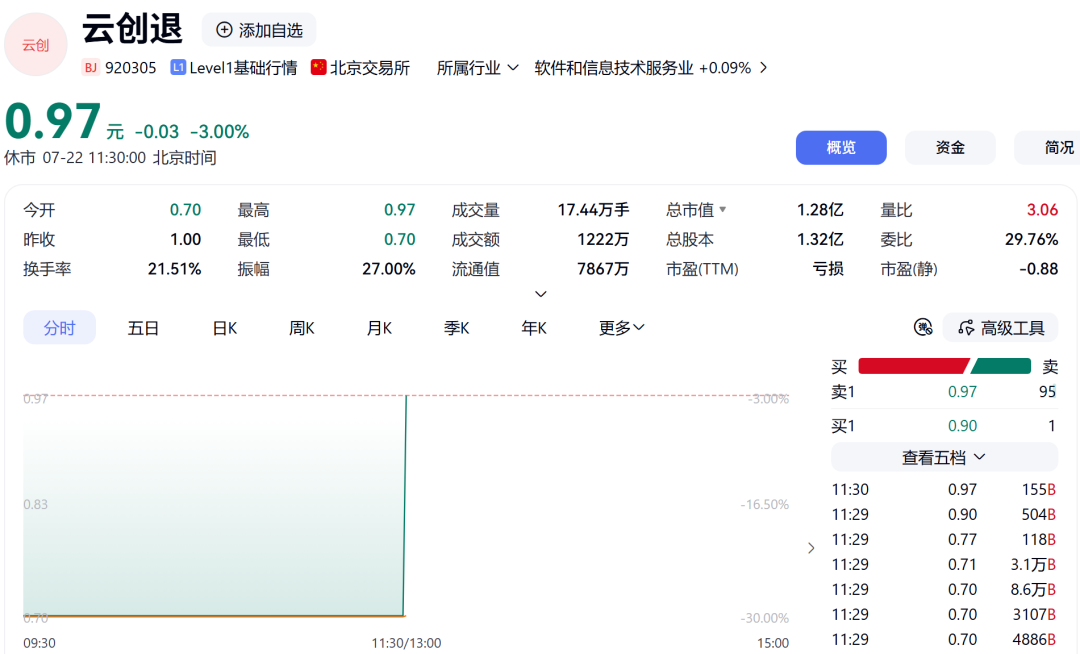
Task: Click the 云创 round stock logo
Action: [x=36, y=45]
